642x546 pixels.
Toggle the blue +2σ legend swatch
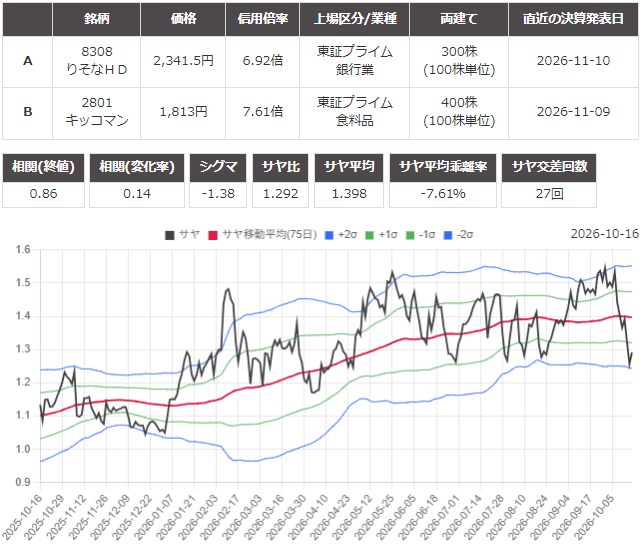[329, 235]
